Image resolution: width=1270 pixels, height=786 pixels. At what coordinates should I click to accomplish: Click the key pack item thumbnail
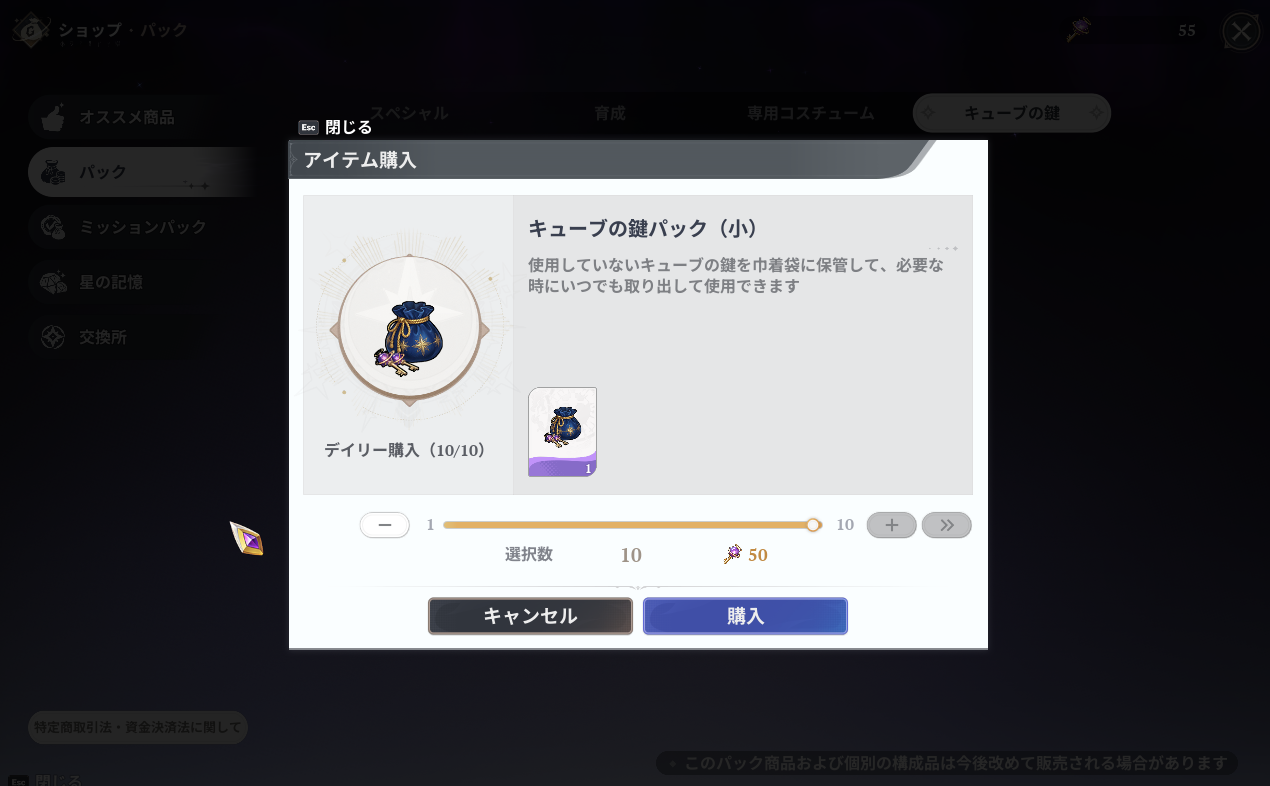tap(562, 432)
